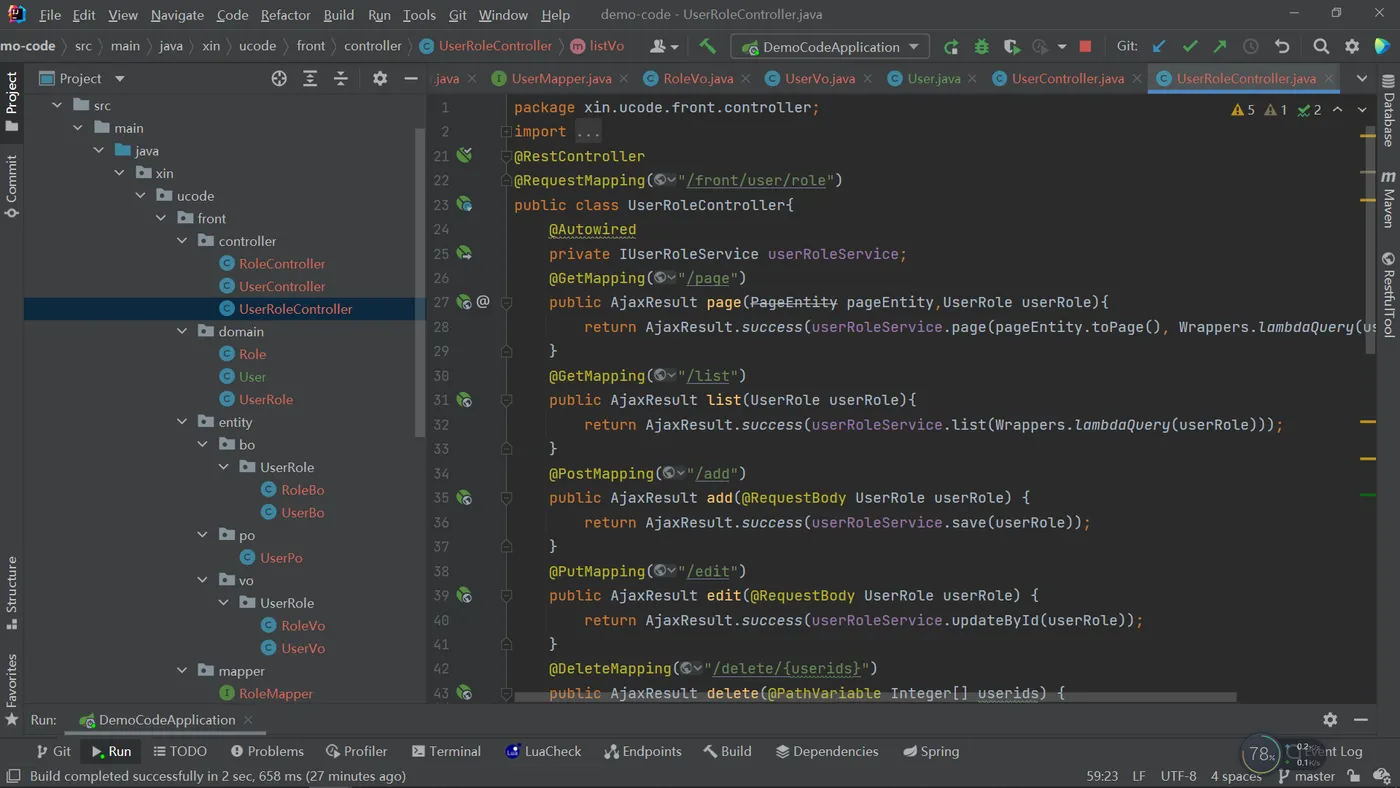1400x788 pixels.
Task: Collapse the bo folder
Action: pyautogui.click(x=203, y=445)
